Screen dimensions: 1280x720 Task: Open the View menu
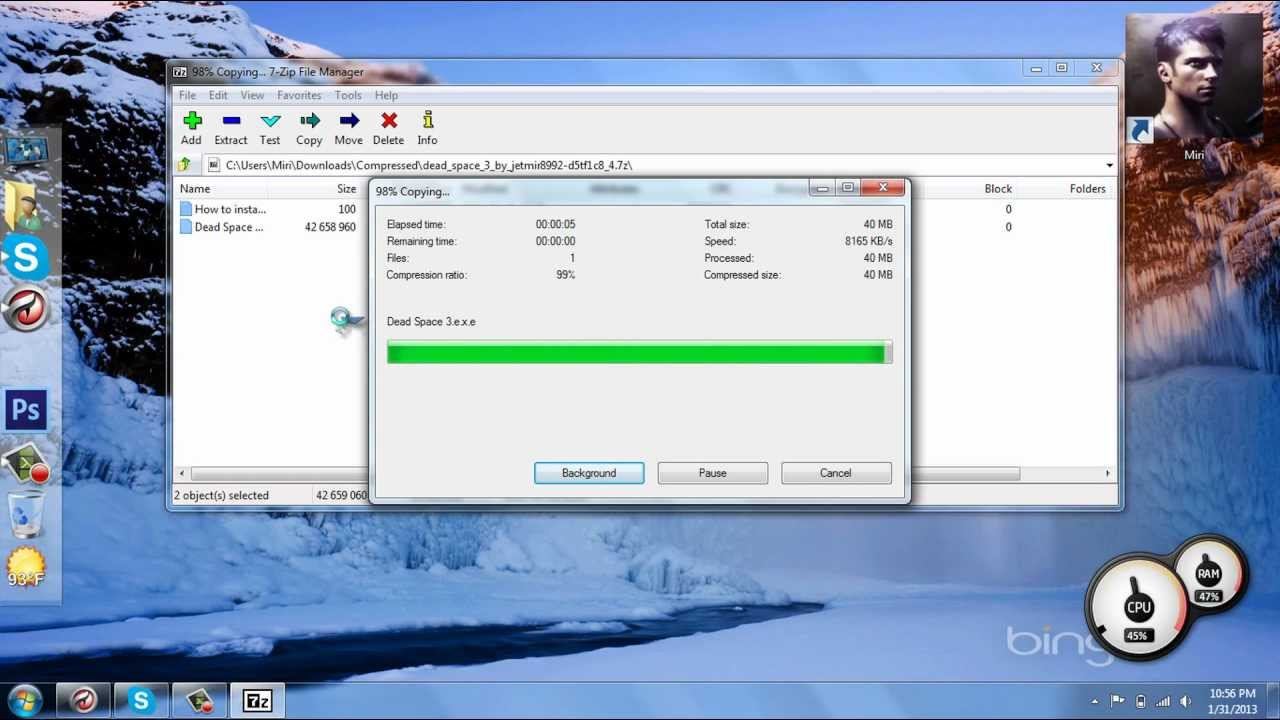point(252,95)
